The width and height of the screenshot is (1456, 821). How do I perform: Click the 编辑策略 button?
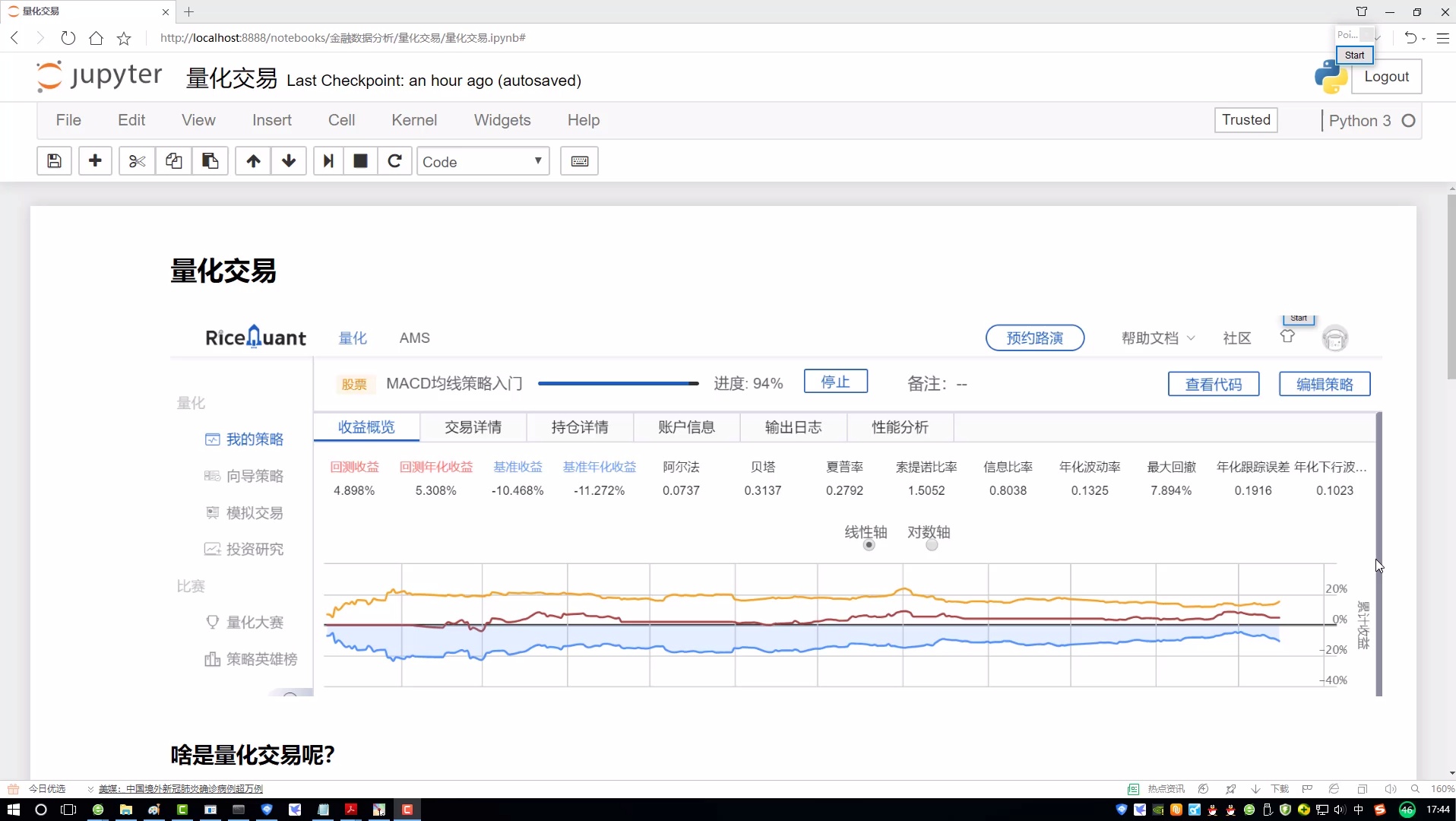point(1324,384)
